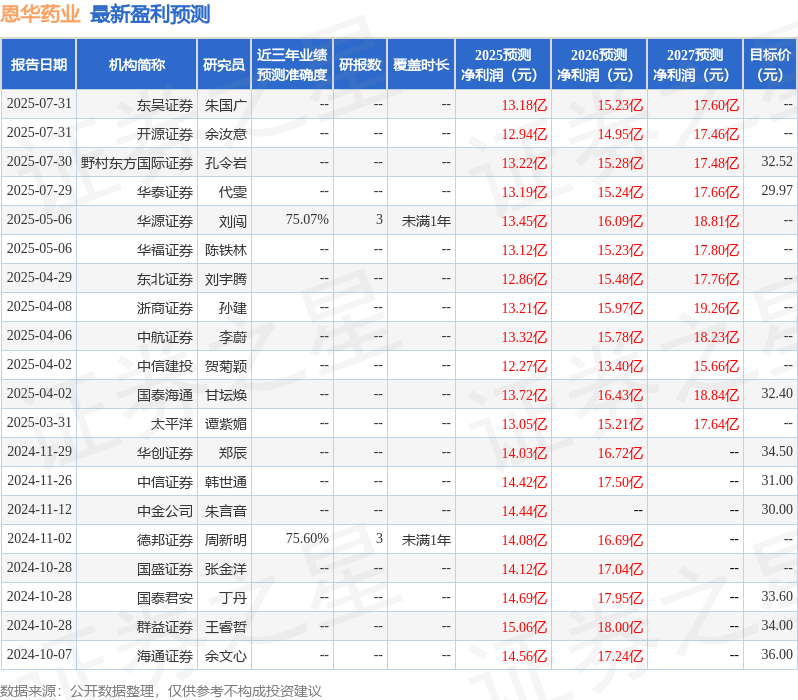Click analyst name 陈铁林
Screen dimensions: 798x700
pyautogui.click(x=226, y=250)
